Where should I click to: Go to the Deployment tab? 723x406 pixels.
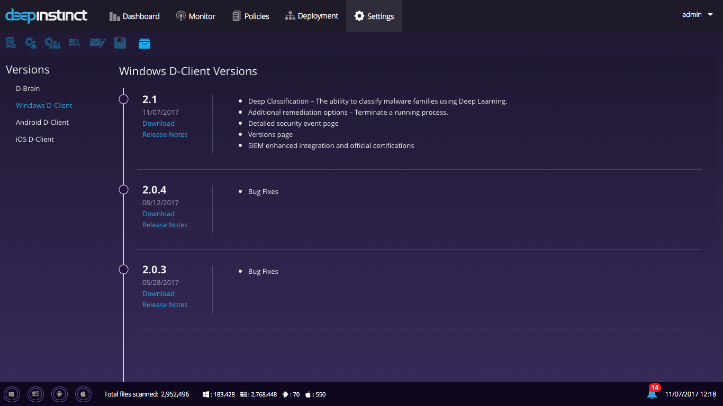click(312, 16)
